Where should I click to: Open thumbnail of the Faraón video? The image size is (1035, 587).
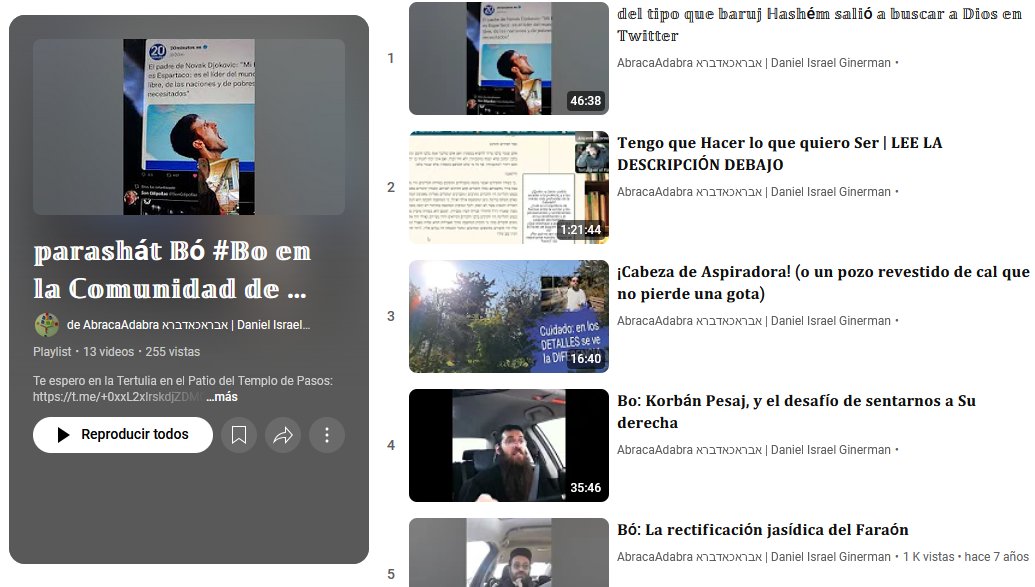[x=509, y=553]
